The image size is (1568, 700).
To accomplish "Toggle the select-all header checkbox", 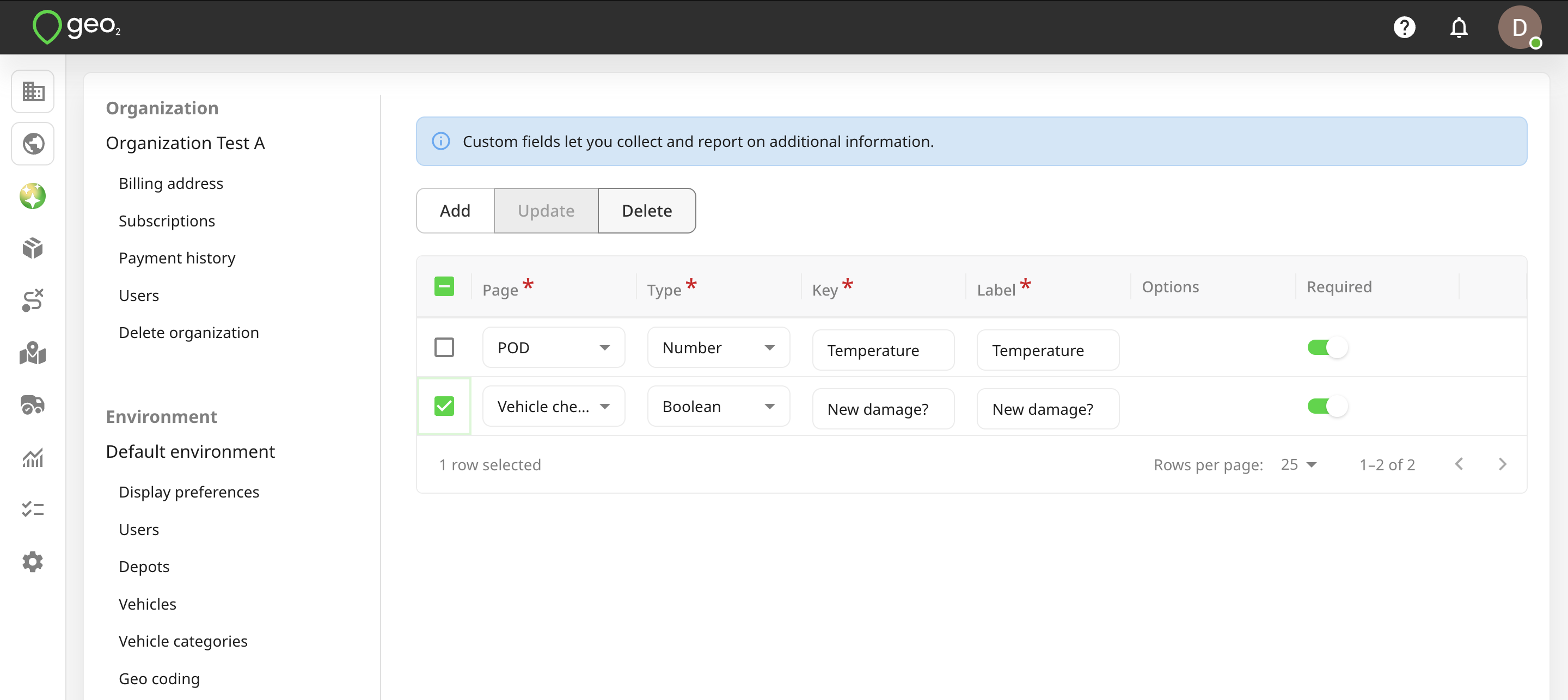I will click(444, 287).
